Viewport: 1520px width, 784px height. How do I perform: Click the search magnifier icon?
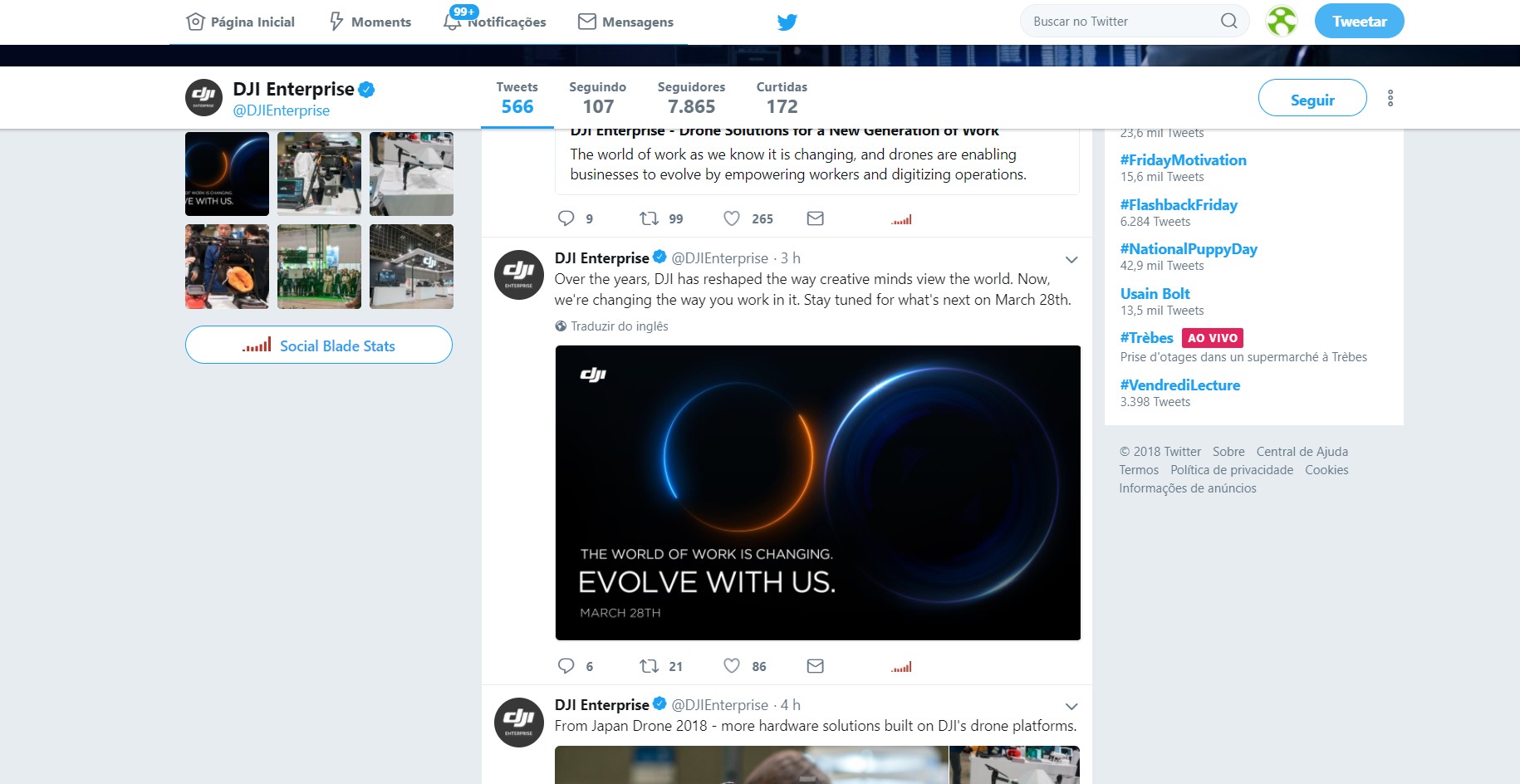pyautogui.click(x=1229, y=22)
